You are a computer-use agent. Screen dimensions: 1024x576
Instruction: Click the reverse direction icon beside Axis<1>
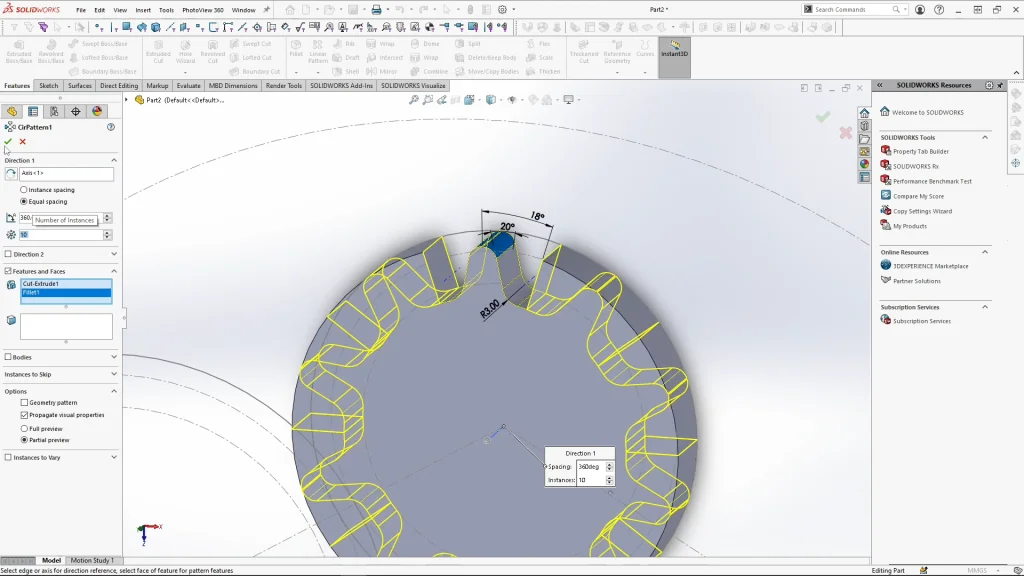[x=11, y=174]
